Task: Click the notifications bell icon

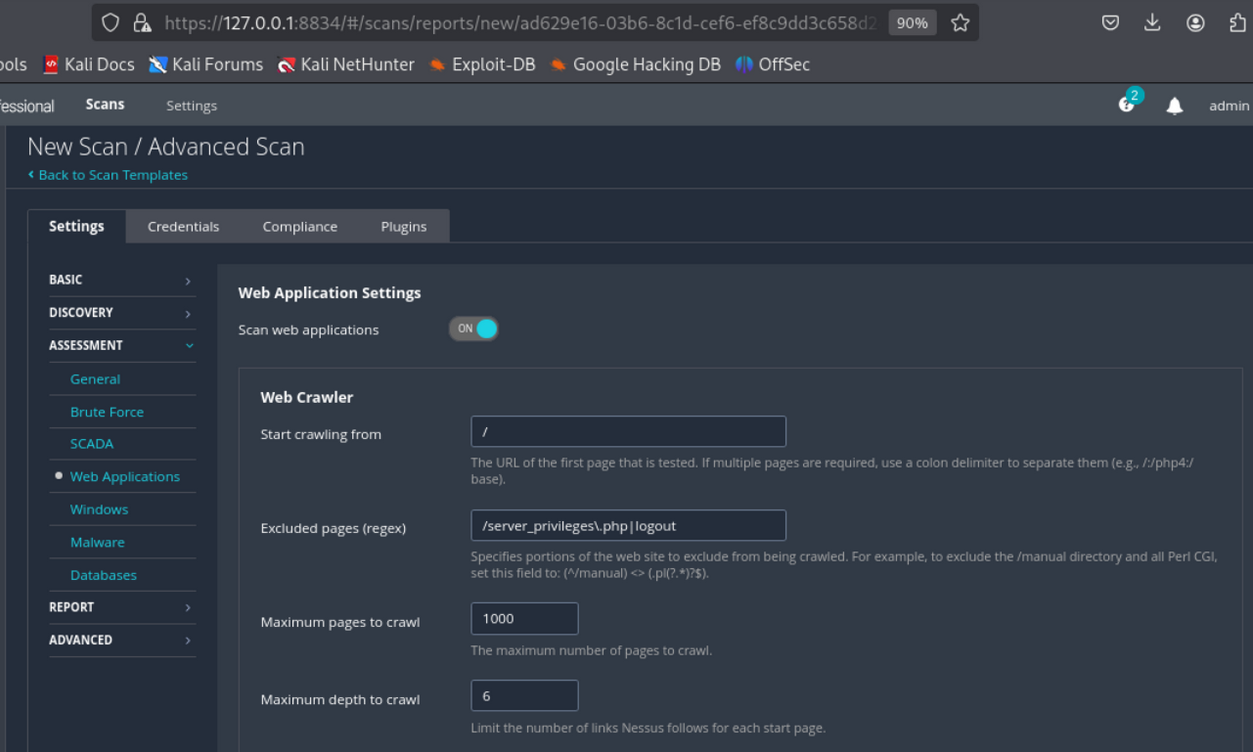Action: point(1175,106)
